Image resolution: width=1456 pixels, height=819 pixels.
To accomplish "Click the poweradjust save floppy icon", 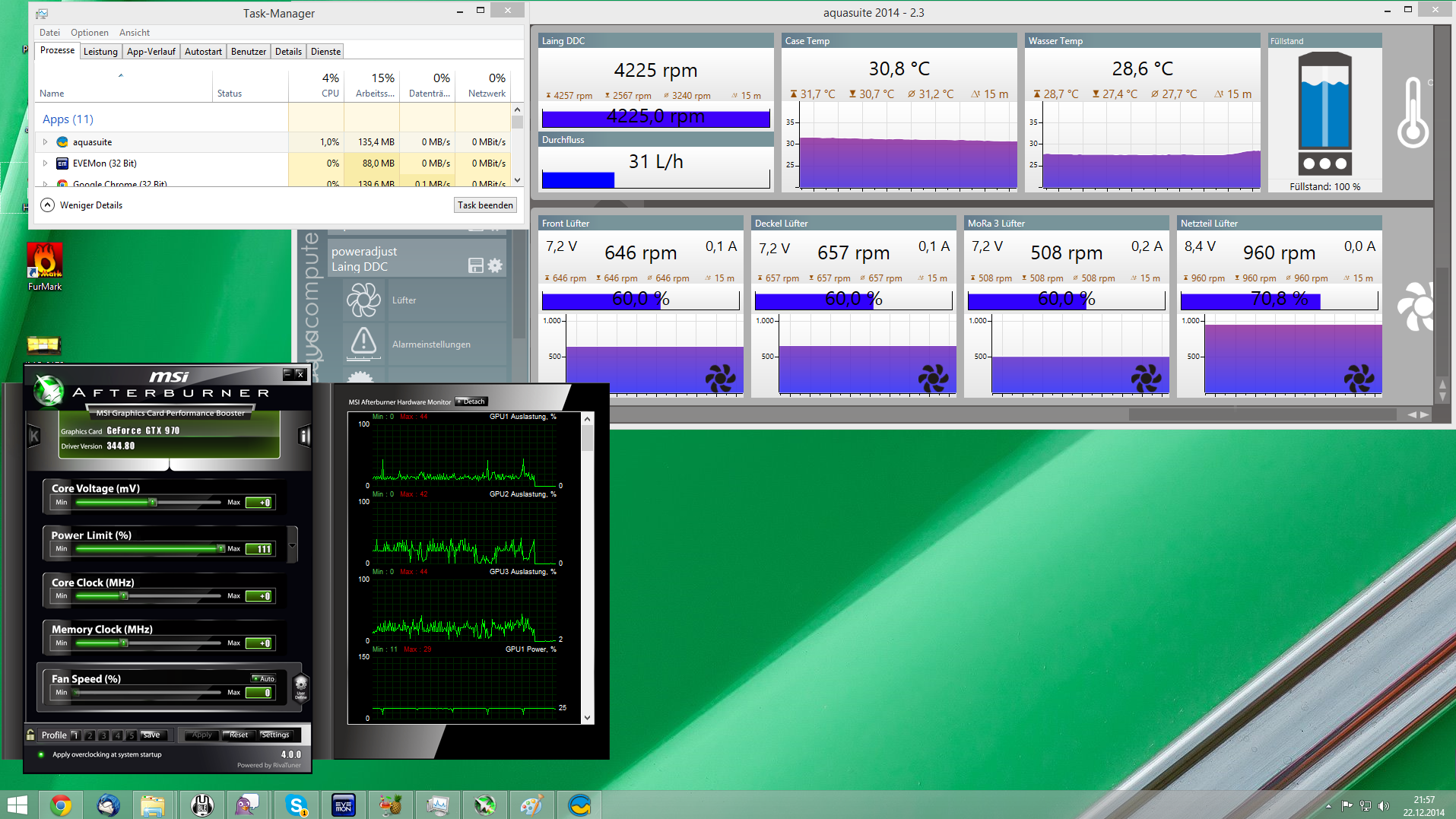I will tap(476, 265).
